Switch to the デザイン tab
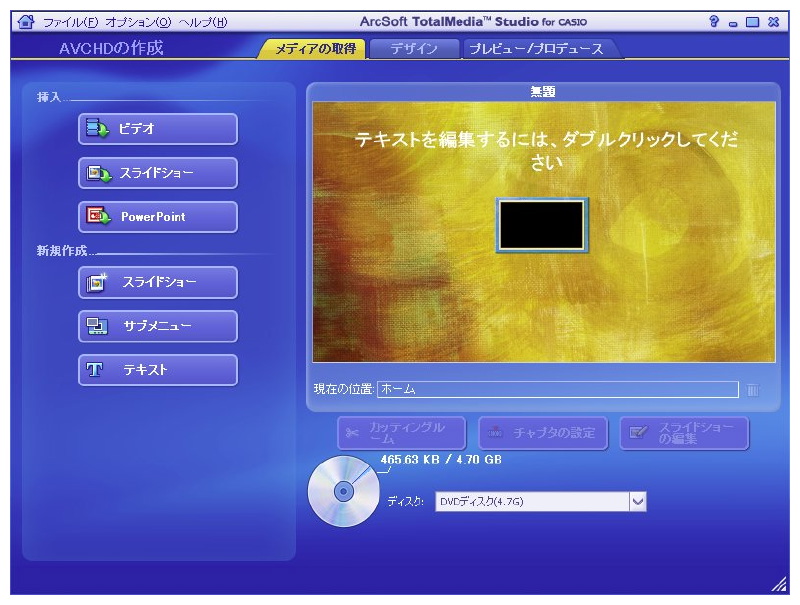The image size is (800, 605). click(414, 49)
